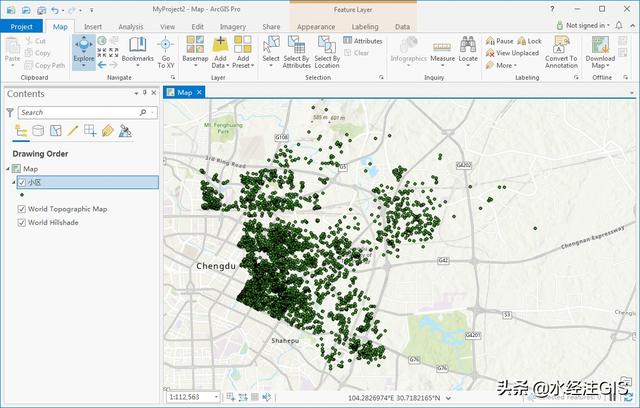The height and width of the screenshot is (408, 640).
Task: Open the Bookmarks gallery
Action: tap(138, 51)
